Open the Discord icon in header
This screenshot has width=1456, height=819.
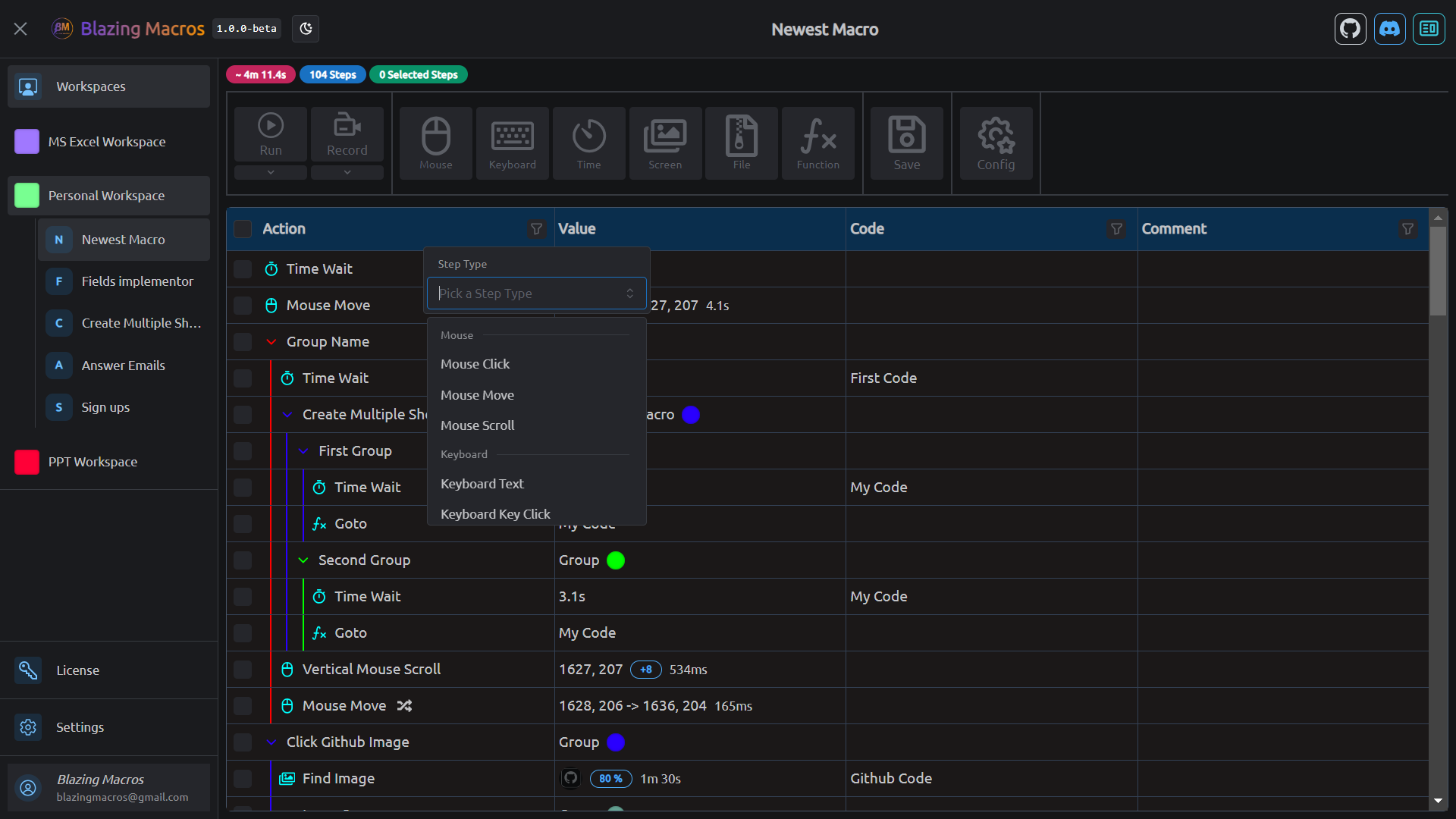(x=1390, y=29)
